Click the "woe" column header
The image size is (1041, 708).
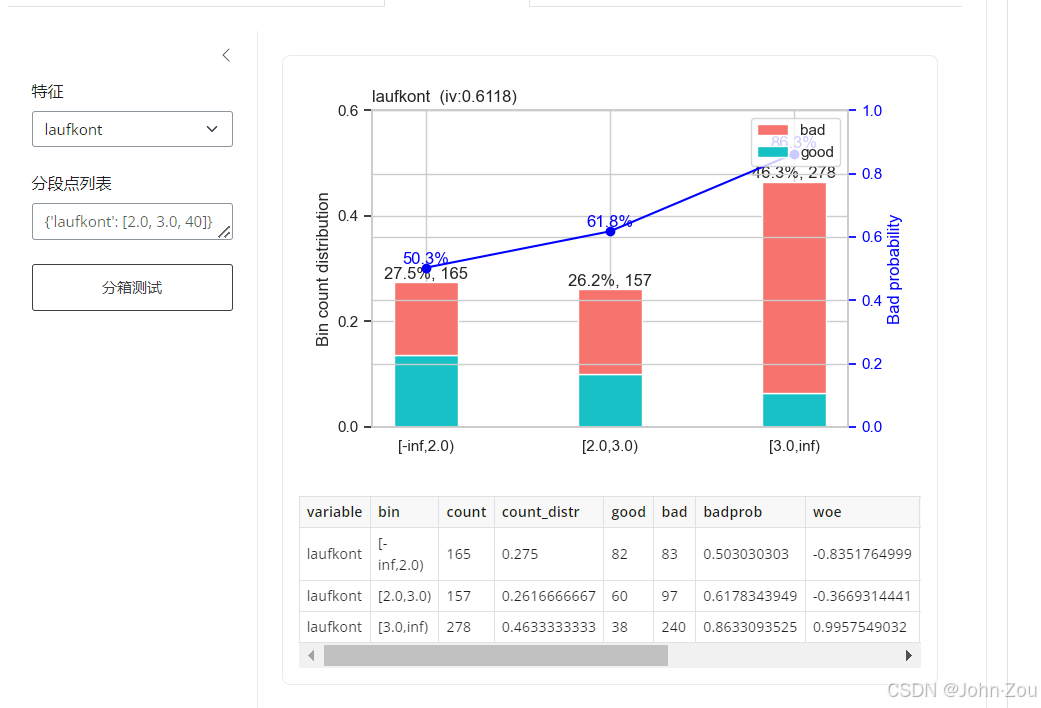click(827, 512)
